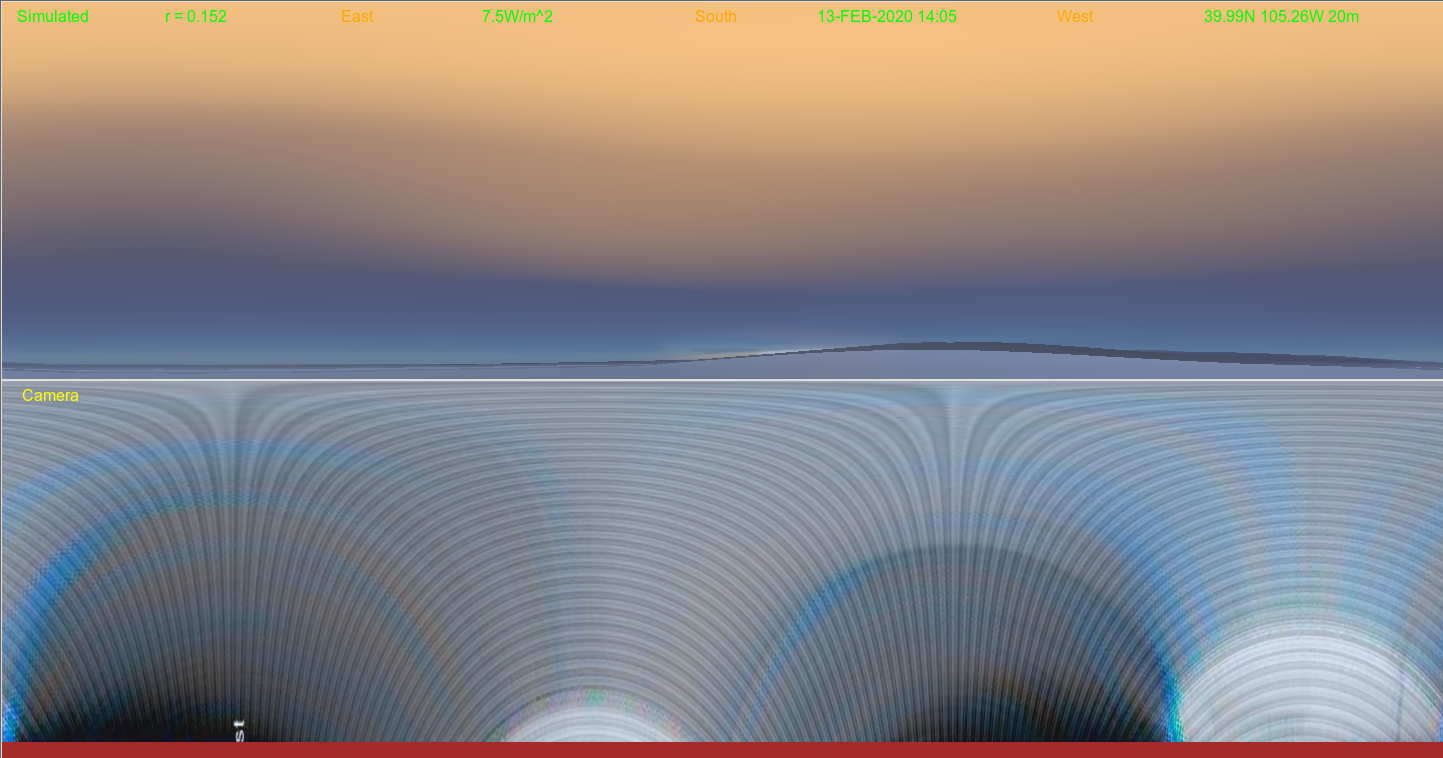
Task: Click the left streak convergence below Camera label
Action: pyautogui.click(x=236, y=410)
